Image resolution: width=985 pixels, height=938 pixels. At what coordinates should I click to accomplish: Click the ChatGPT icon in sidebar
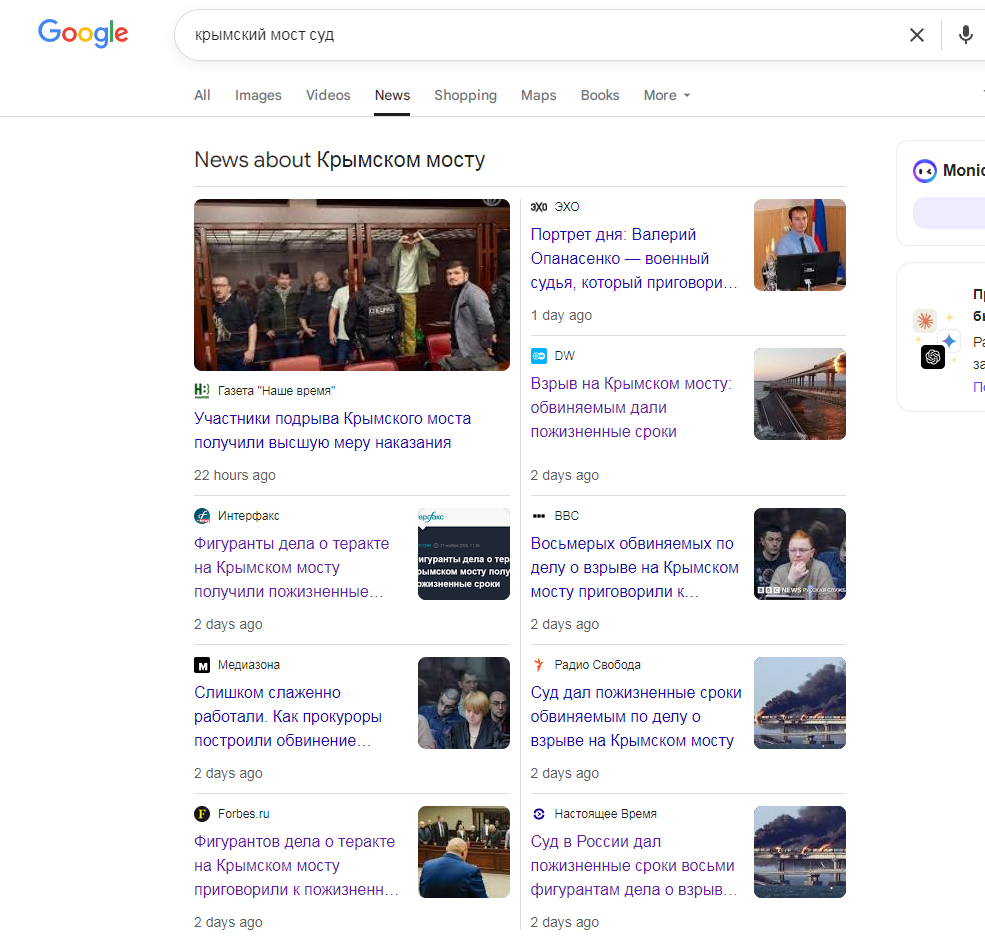pos(932,357)
